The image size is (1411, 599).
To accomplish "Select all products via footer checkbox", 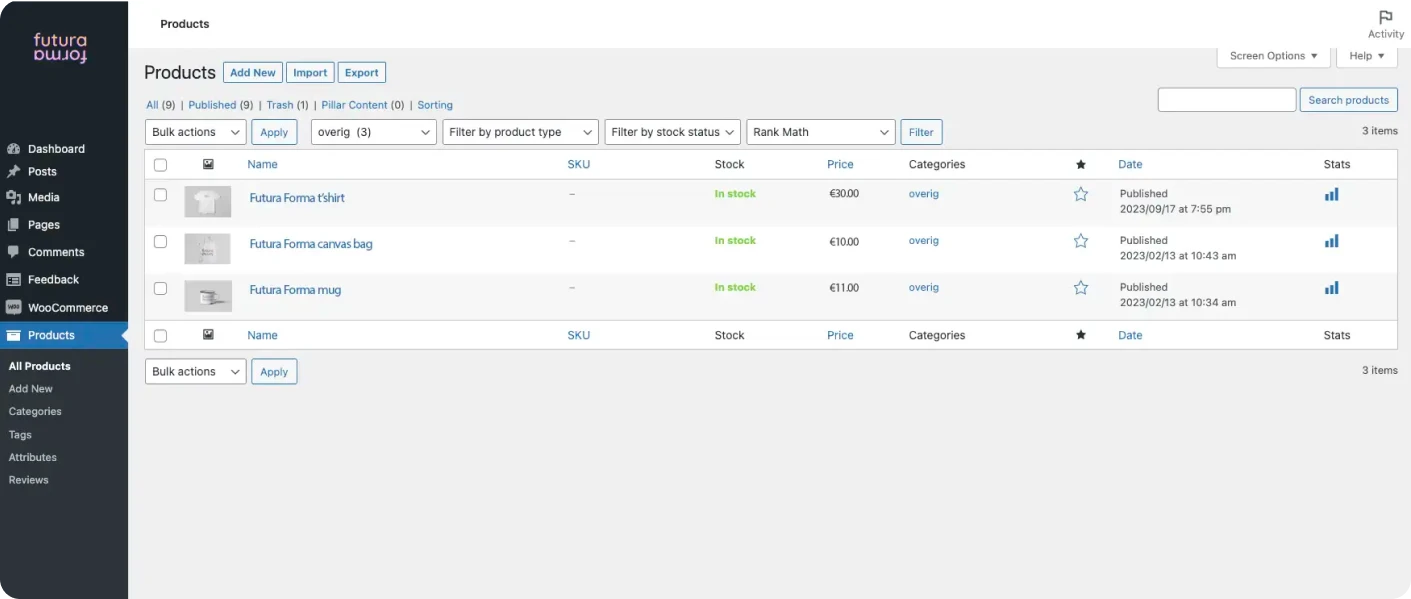I will 160,336.
